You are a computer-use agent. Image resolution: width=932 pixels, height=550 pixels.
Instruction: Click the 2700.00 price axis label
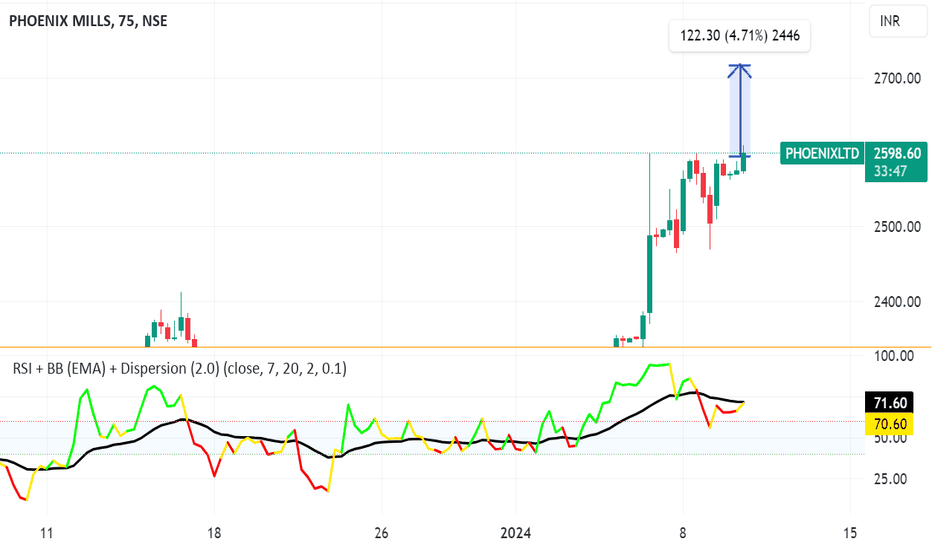click(x=897, y=78)
